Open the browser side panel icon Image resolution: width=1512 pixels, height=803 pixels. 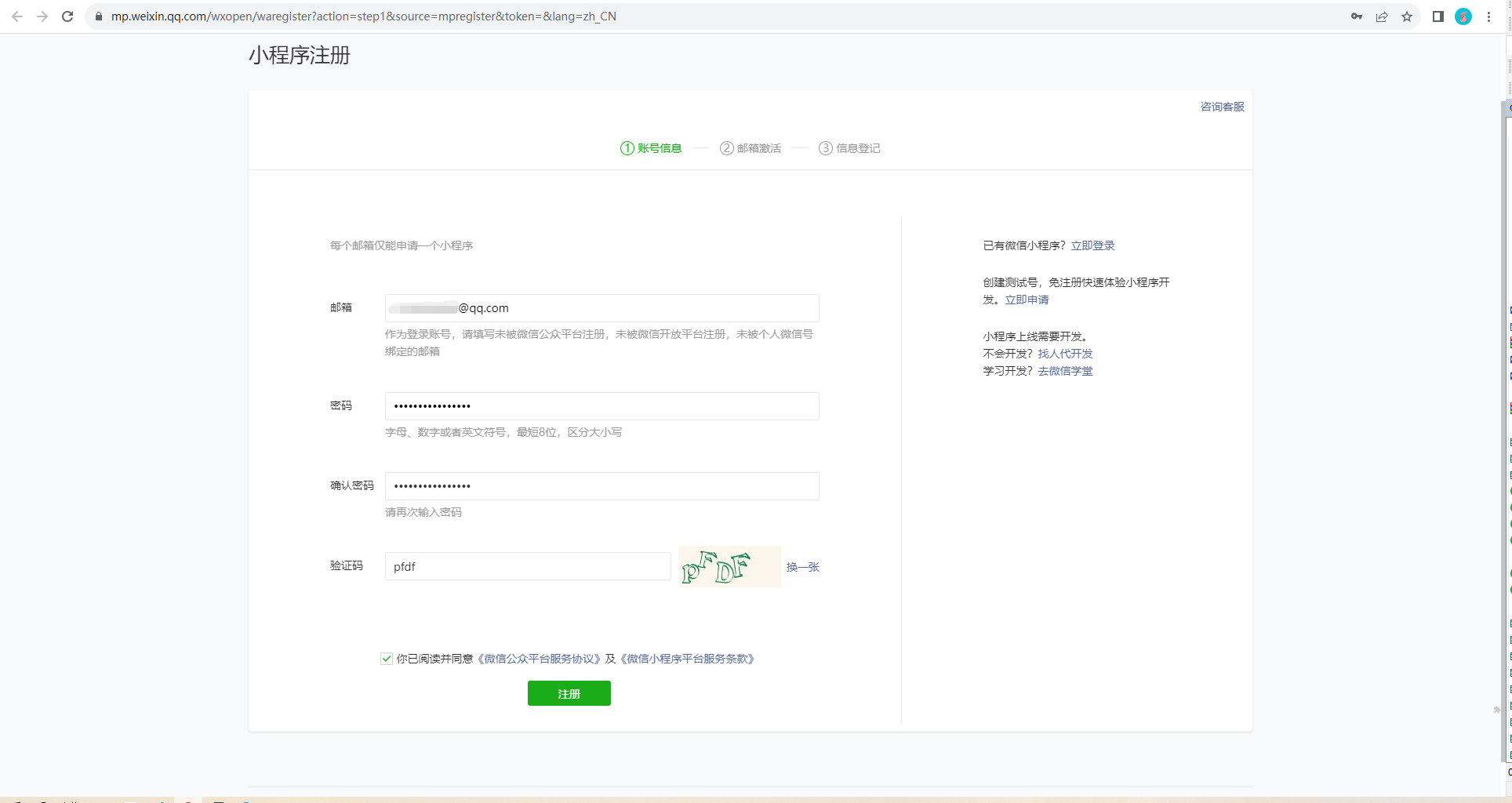coord(1438,16)
